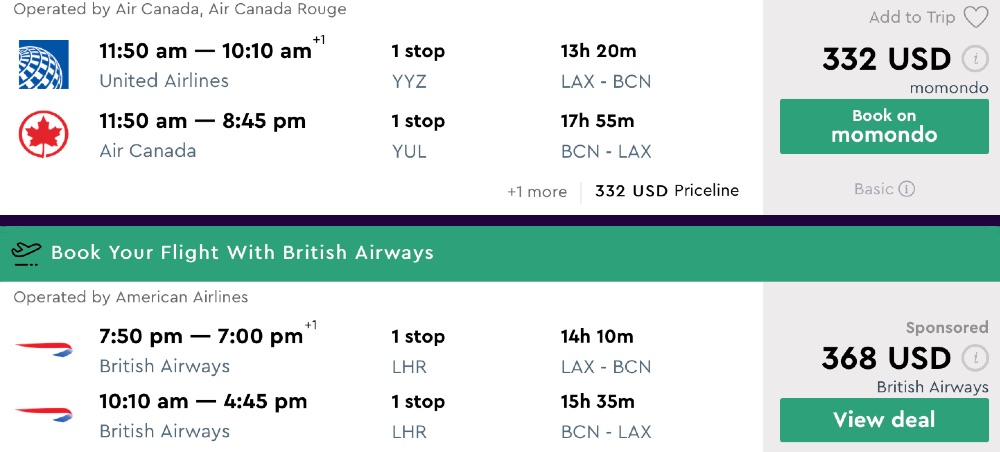Select the 332 USD Priceline offer

[666, 190]
